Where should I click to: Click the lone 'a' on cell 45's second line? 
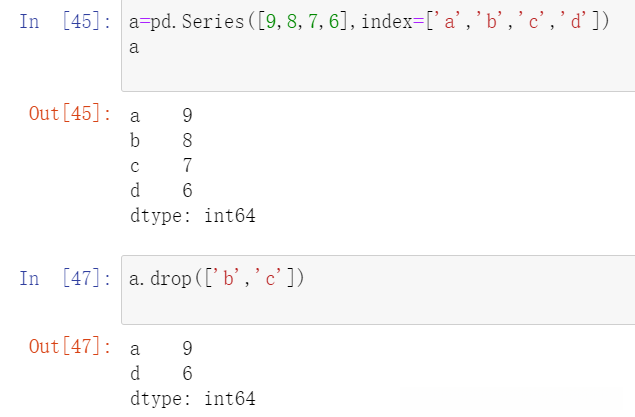(x=136, y=47)
